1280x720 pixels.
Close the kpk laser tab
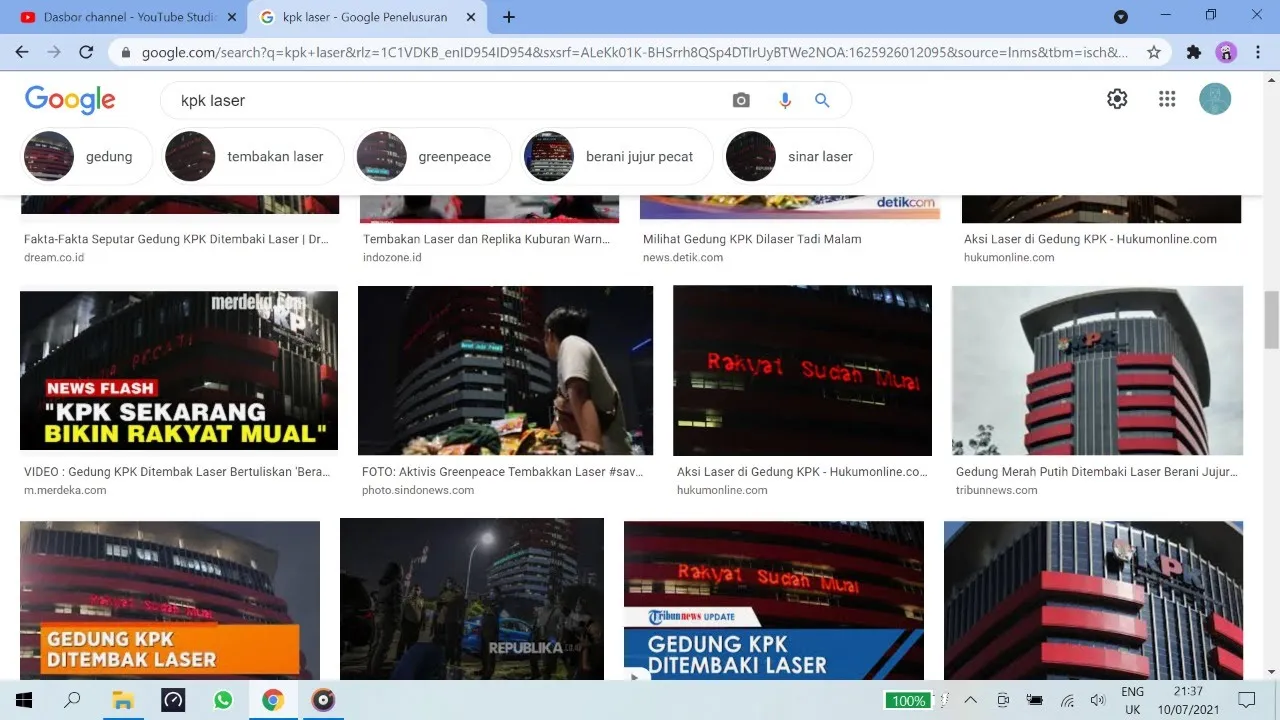coord(471,17)
